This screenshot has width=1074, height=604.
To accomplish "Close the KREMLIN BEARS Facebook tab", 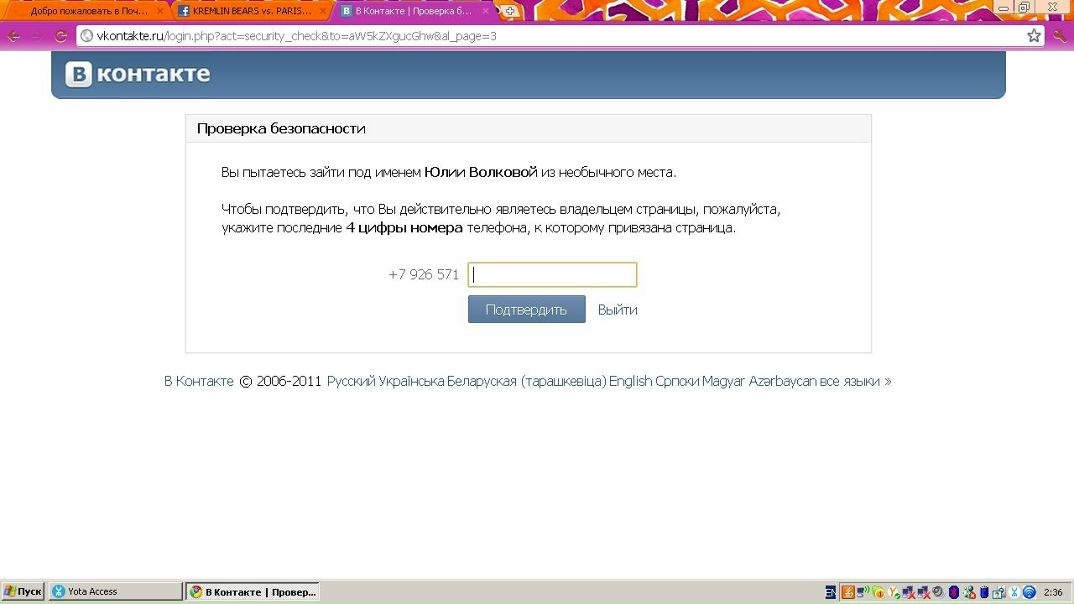I will [323, 11].
